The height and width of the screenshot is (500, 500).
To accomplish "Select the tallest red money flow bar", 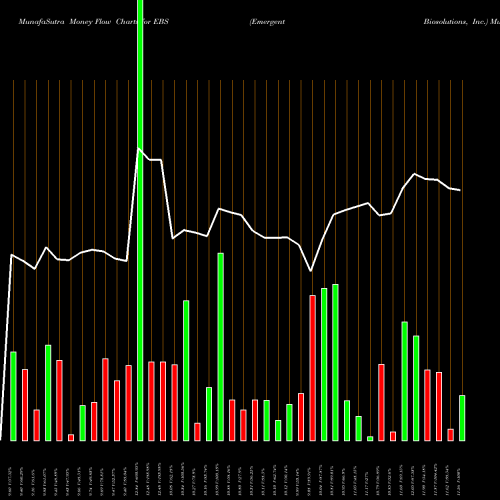I will [313, 368].
